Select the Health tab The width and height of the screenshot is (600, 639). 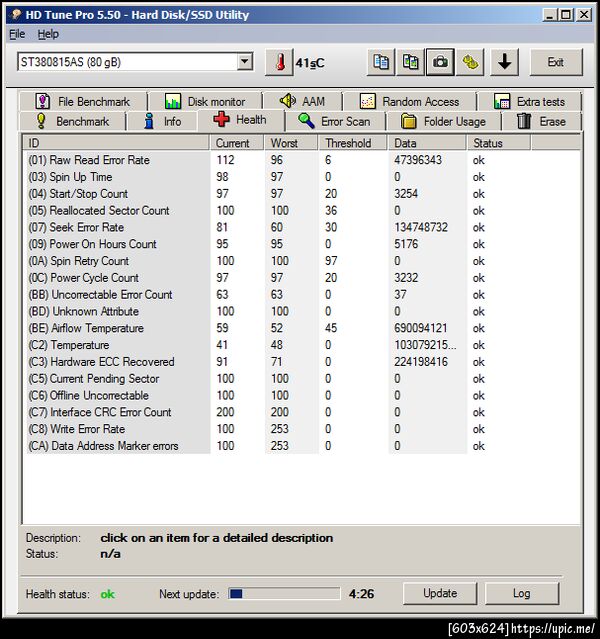coord(240,120)
